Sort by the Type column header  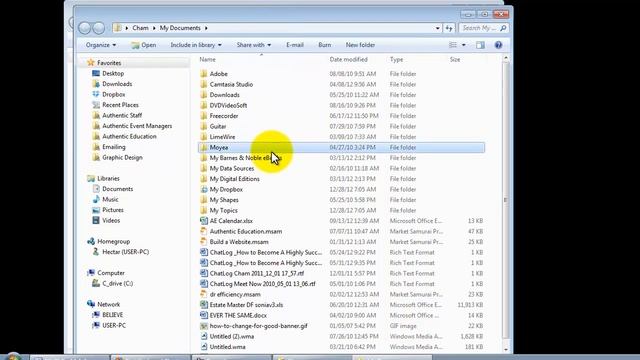coord(396,60)
